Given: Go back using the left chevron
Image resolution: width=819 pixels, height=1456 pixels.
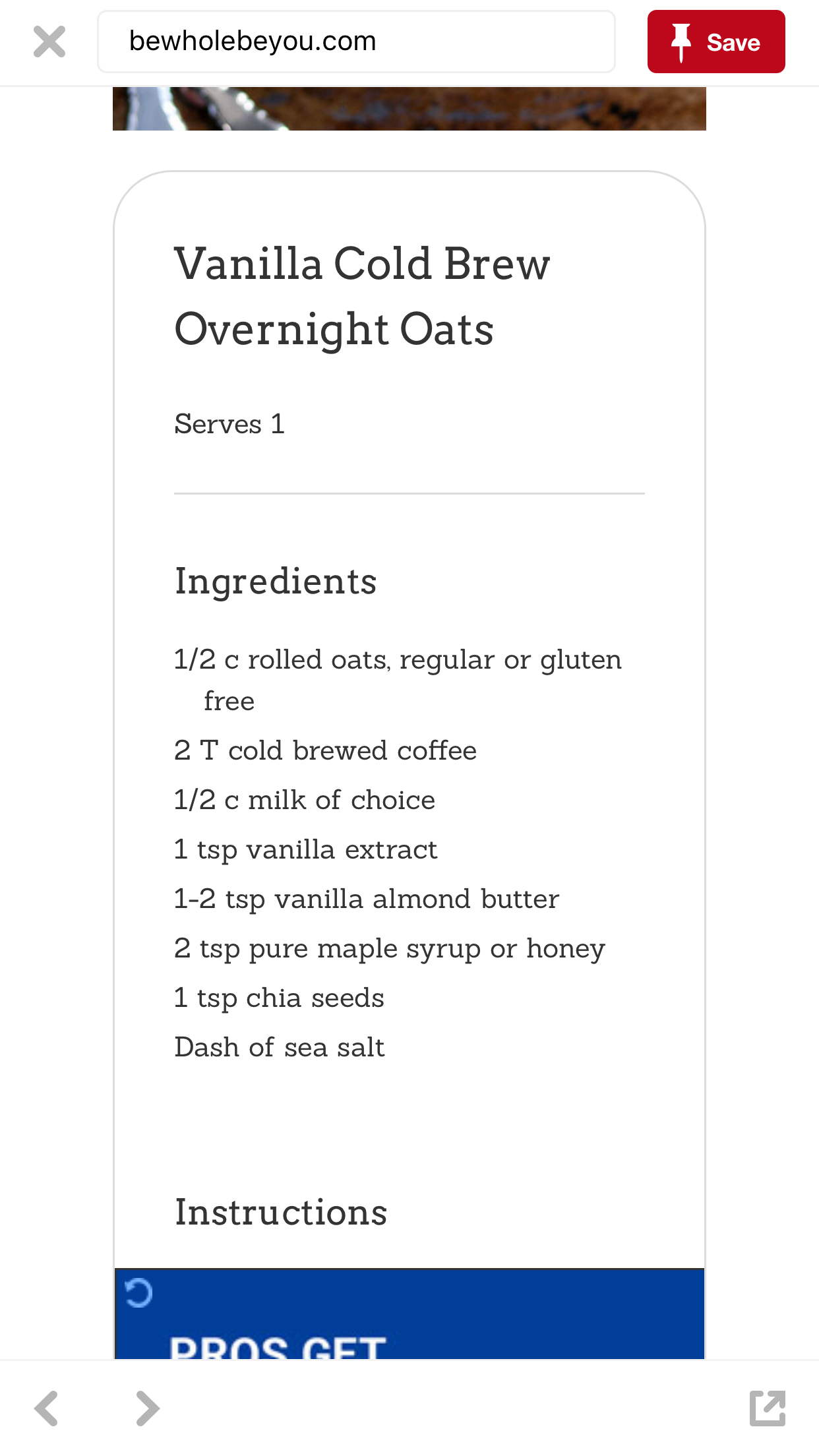Looking at the screenshot, I should (x=46, y=1409).
